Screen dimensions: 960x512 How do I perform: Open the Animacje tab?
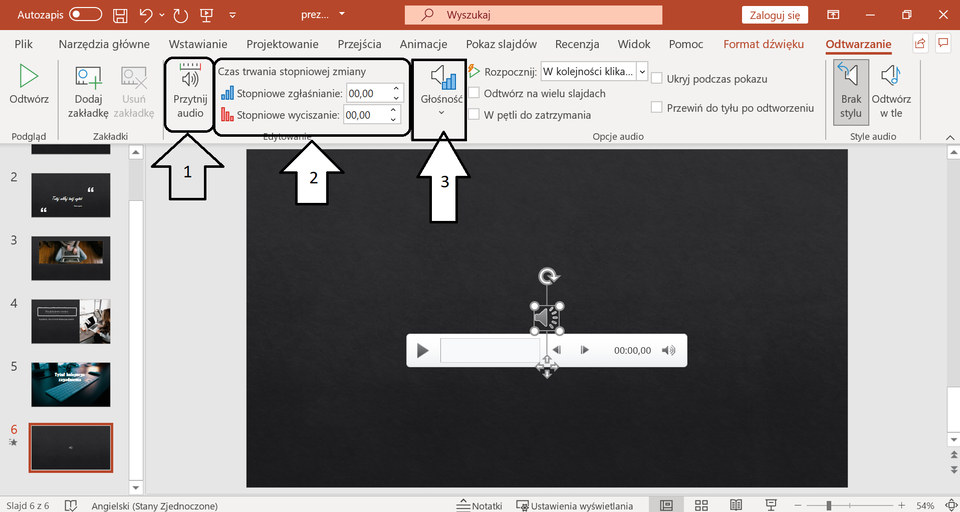coord(424,44)
